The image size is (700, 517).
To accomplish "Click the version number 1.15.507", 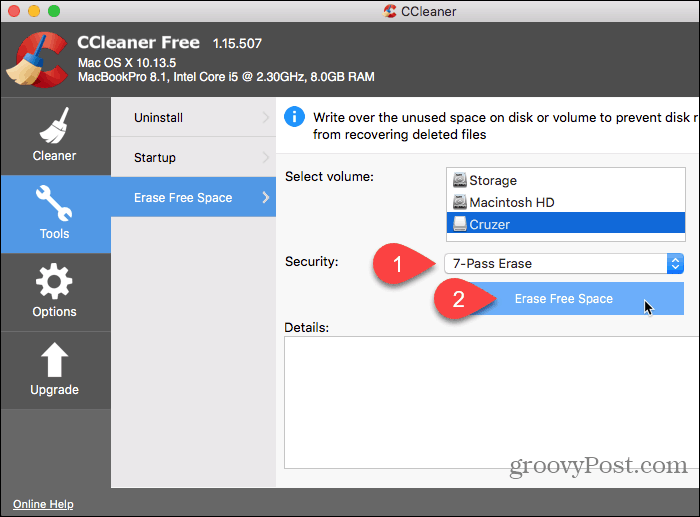I will click(x=237, y=43).
